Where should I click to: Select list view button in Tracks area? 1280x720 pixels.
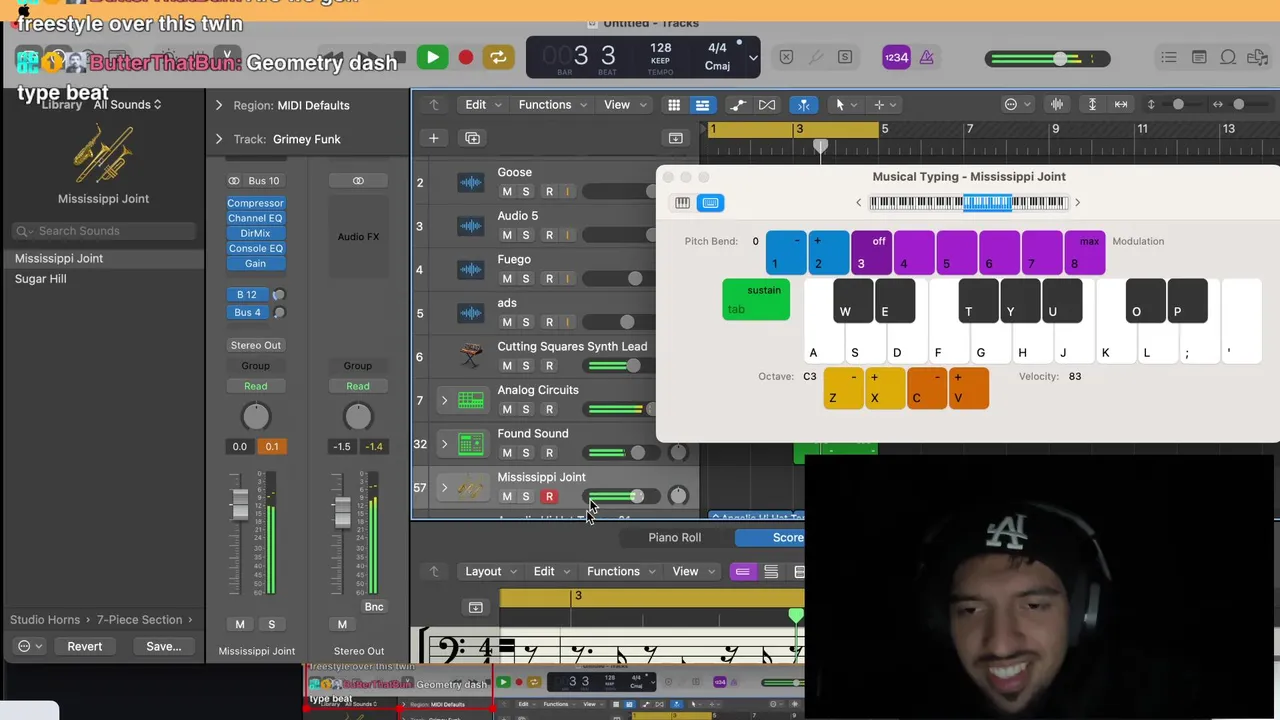[702, 104]
